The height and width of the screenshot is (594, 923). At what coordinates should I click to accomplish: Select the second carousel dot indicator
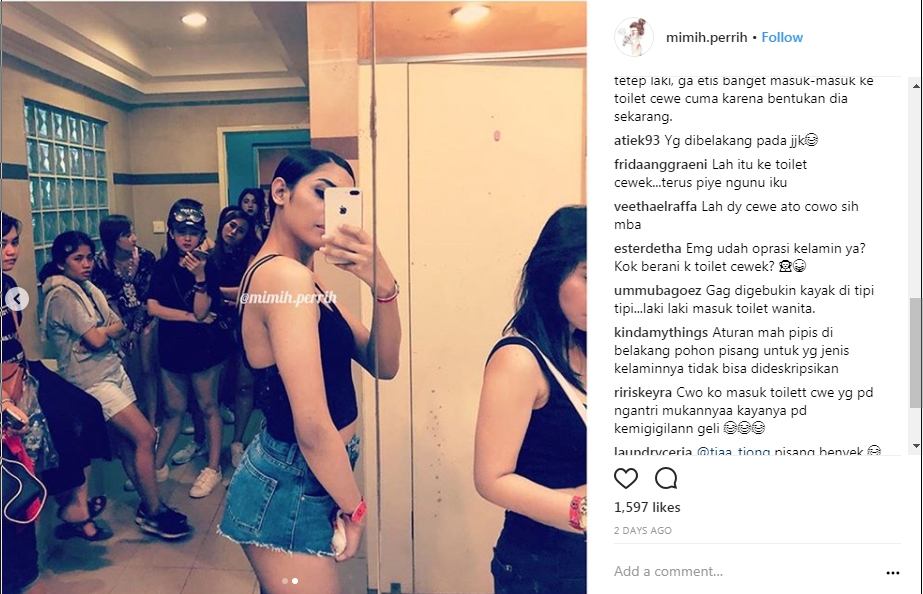295,581
